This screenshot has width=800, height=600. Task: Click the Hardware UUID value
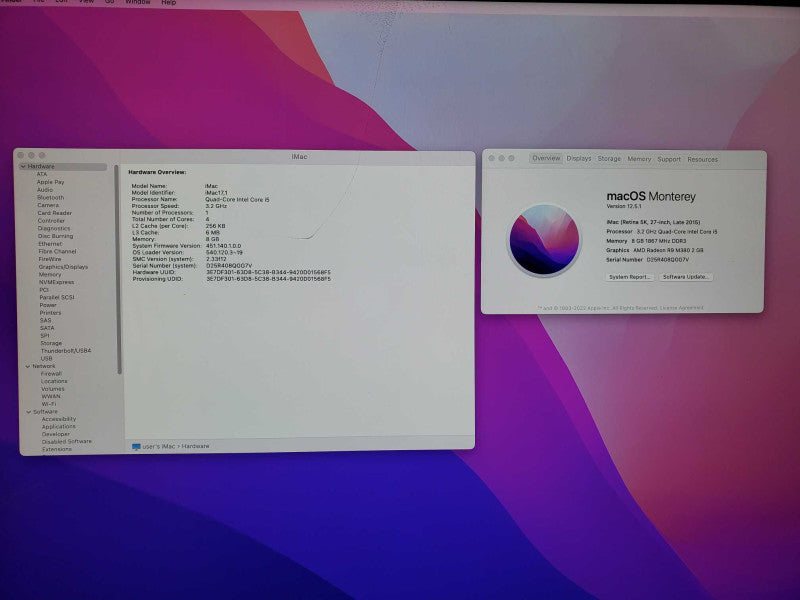click(x=268, y=272)
